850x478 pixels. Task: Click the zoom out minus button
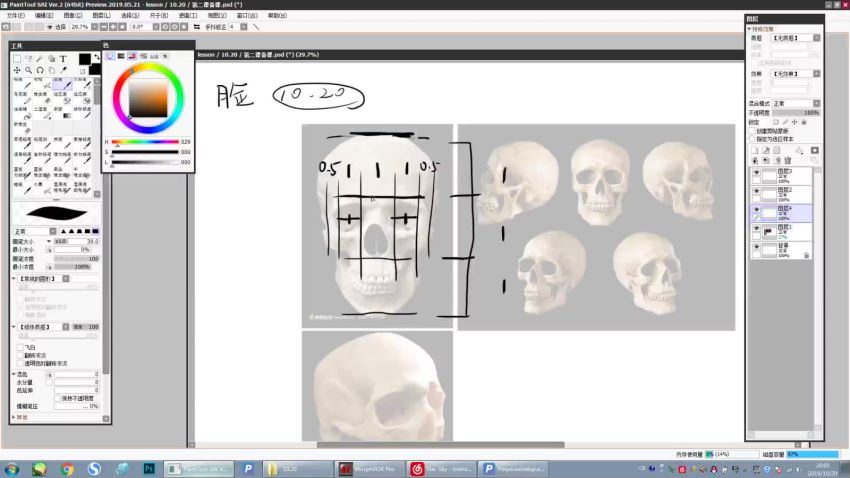pyautogui.click(x=104, y=27)
